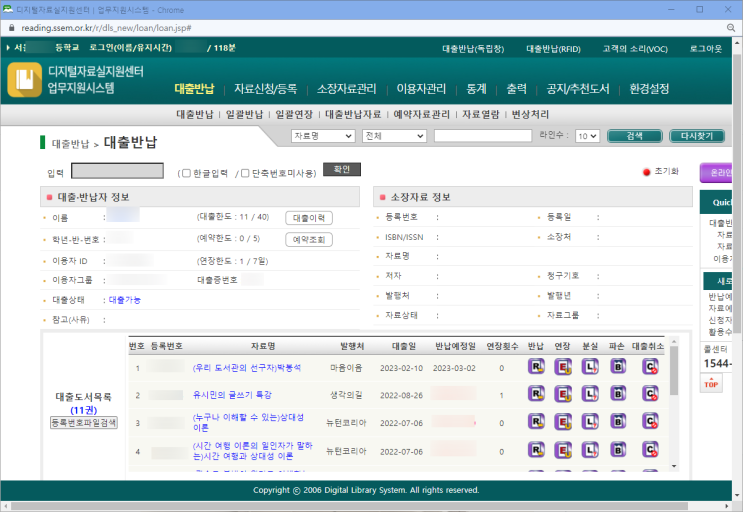This screenshot has height=512, width=743.
Task: Click the 반납 (return) icon for book 1
Action: tap(535, 367)
